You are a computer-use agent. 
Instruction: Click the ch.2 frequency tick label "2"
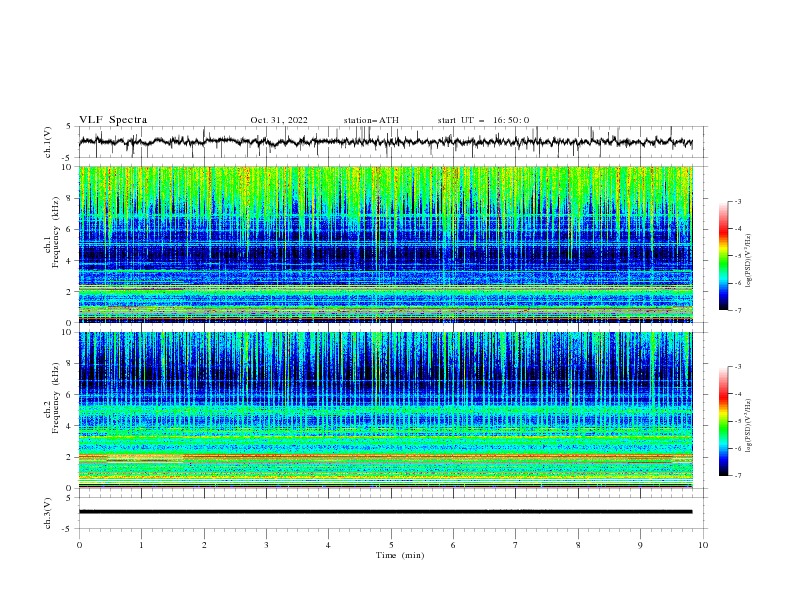tap(70, 457)
